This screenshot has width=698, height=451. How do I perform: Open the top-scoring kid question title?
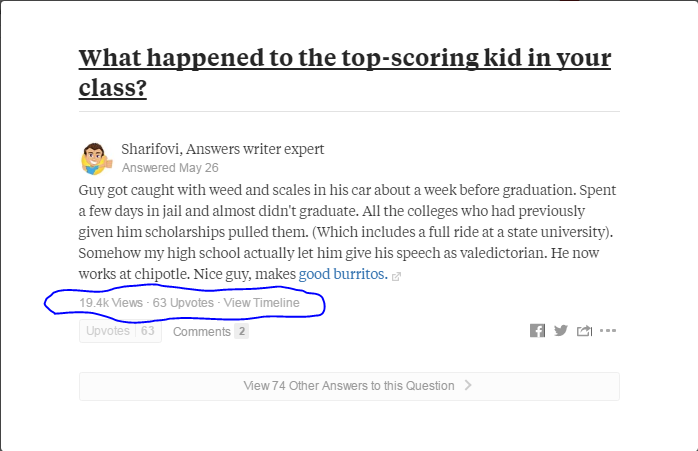(x=344, y=73)
